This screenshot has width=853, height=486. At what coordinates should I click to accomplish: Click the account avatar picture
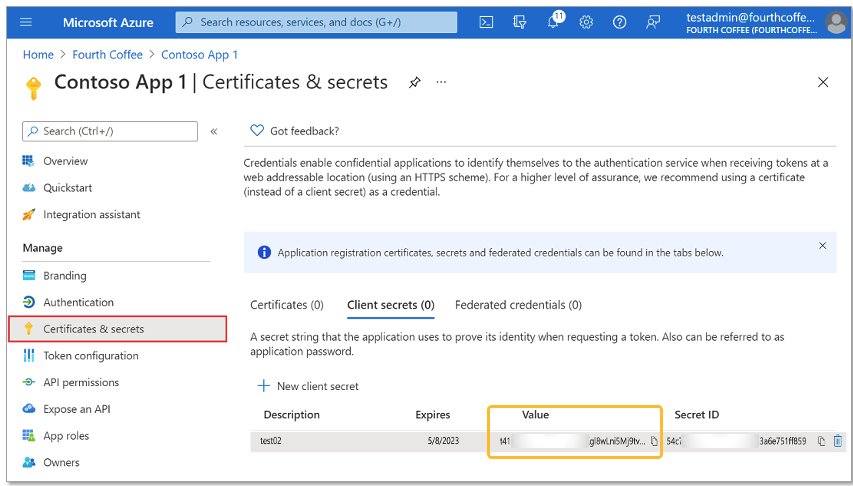point(835,22)
